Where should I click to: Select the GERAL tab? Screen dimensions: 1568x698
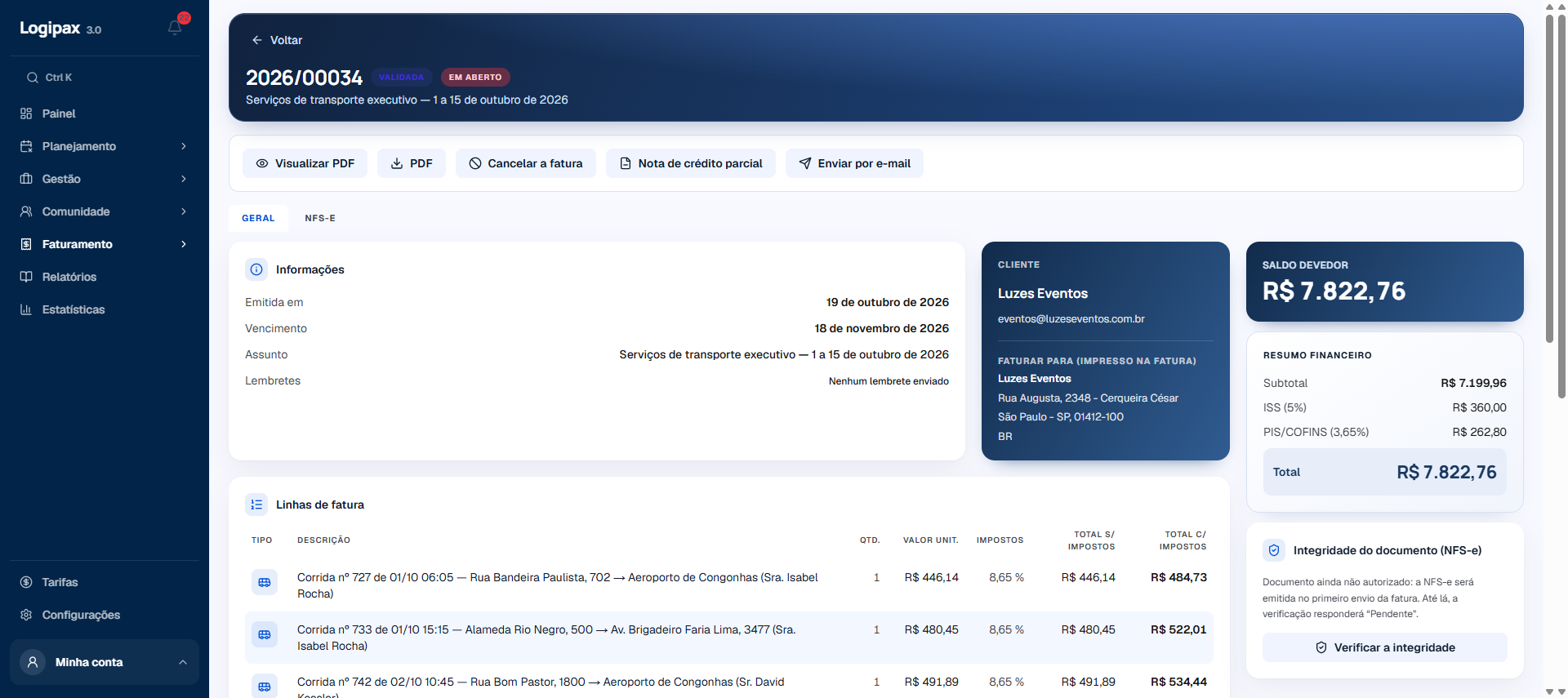258,218
